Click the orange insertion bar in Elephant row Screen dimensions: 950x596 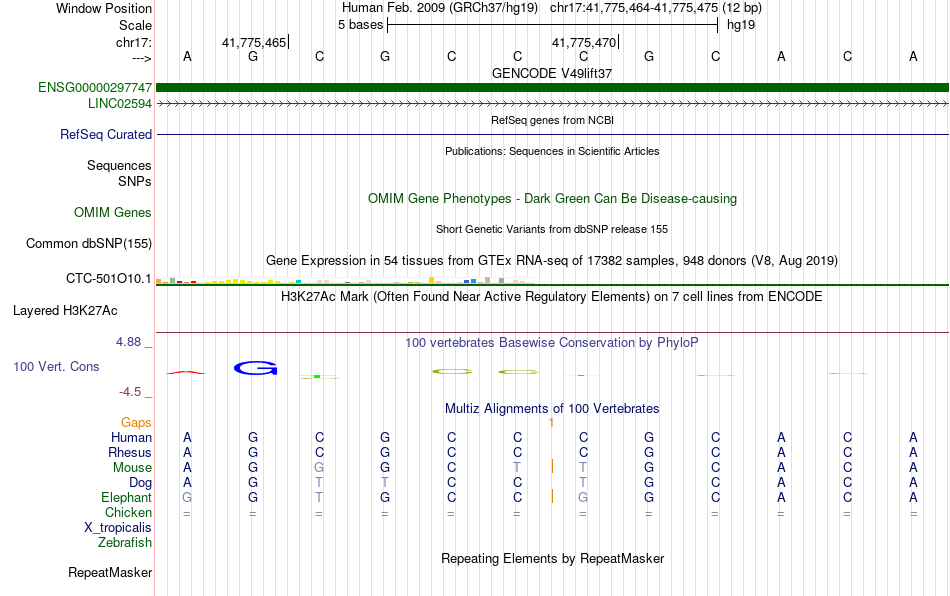point(552,496)
